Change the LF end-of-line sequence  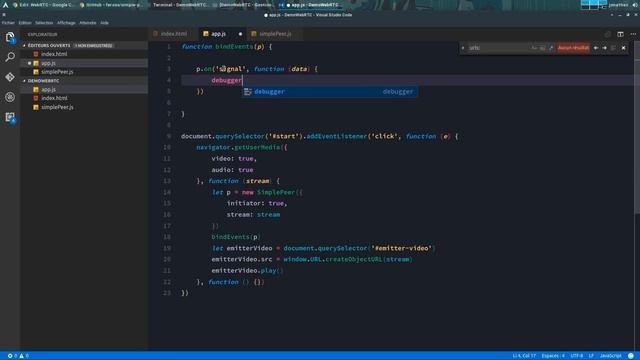point(591,356)
